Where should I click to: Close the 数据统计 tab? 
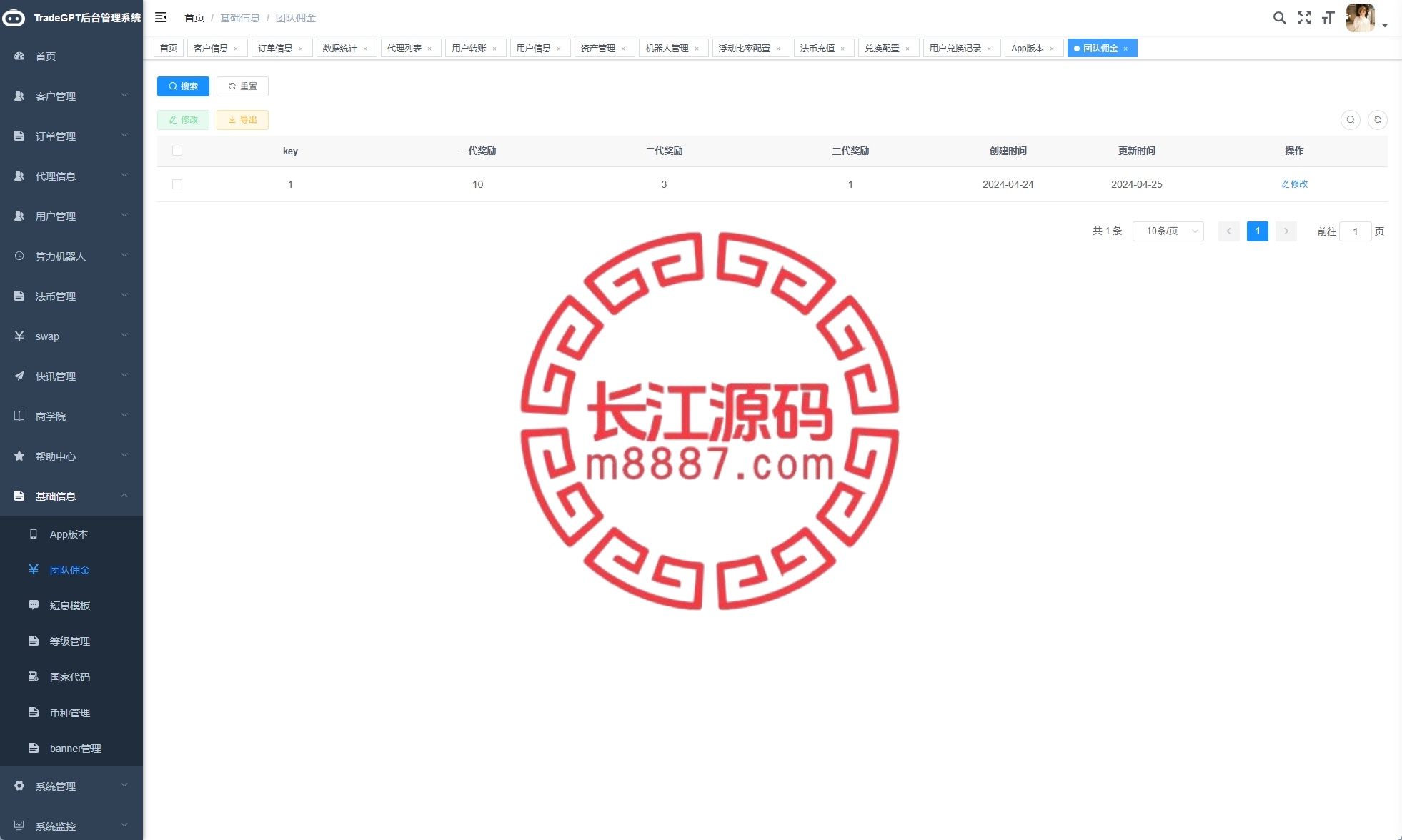pos(365,49)
